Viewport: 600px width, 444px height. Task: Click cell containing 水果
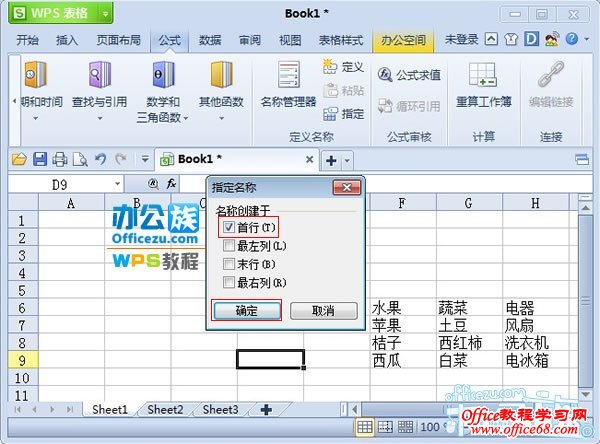[x=403, y=307]
